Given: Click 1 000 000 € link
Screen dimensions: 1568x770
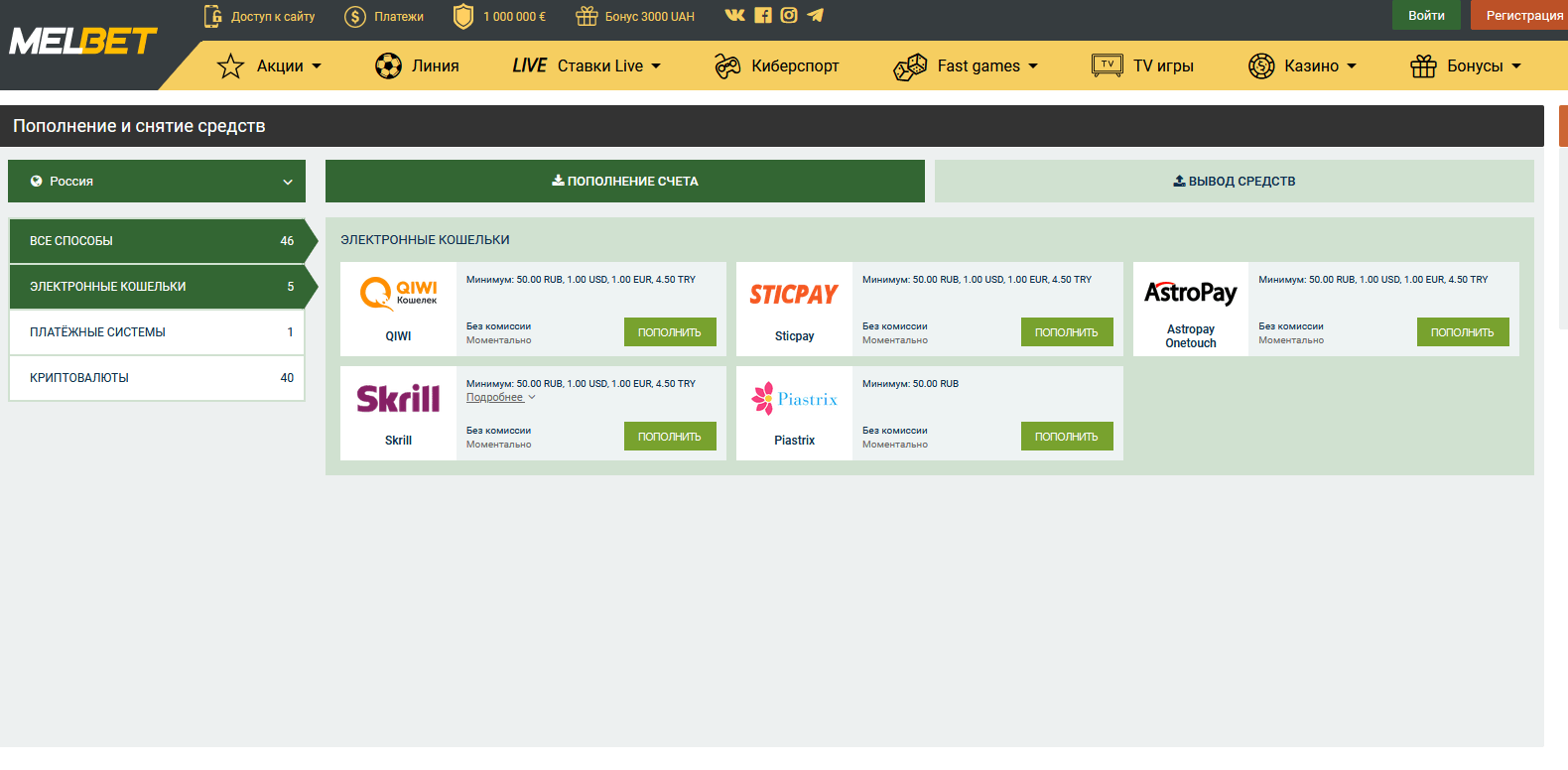Looking at the screenshot, I should [514, 17].
